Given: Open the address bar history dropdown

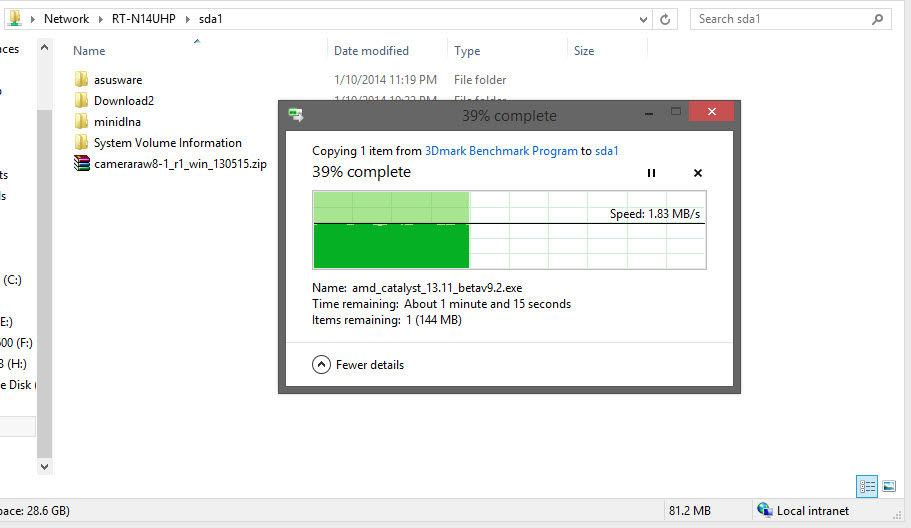Looking at the screenshot, I should point(643,19).
